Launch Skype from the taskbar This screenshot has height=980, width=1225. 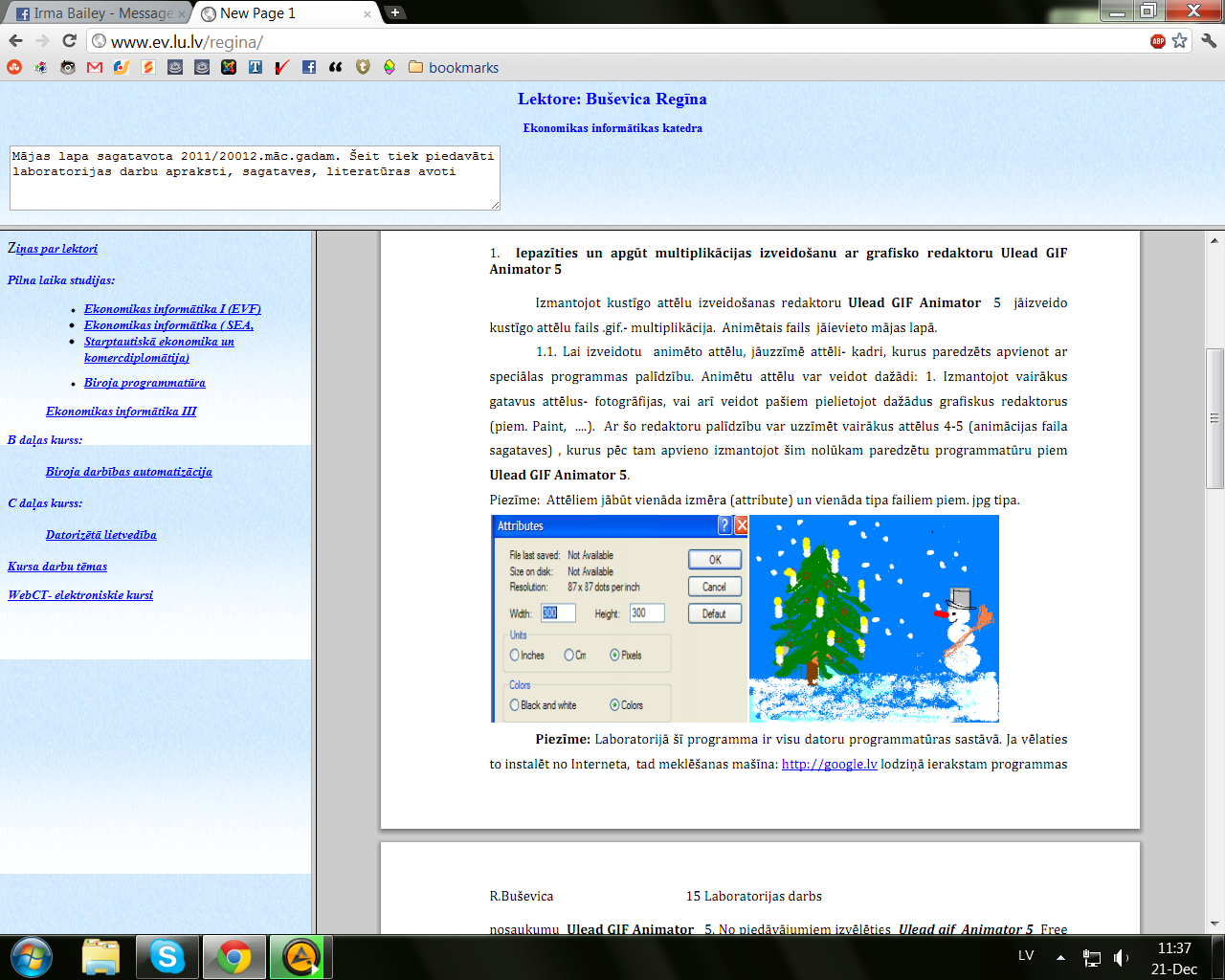coord(167,956)
